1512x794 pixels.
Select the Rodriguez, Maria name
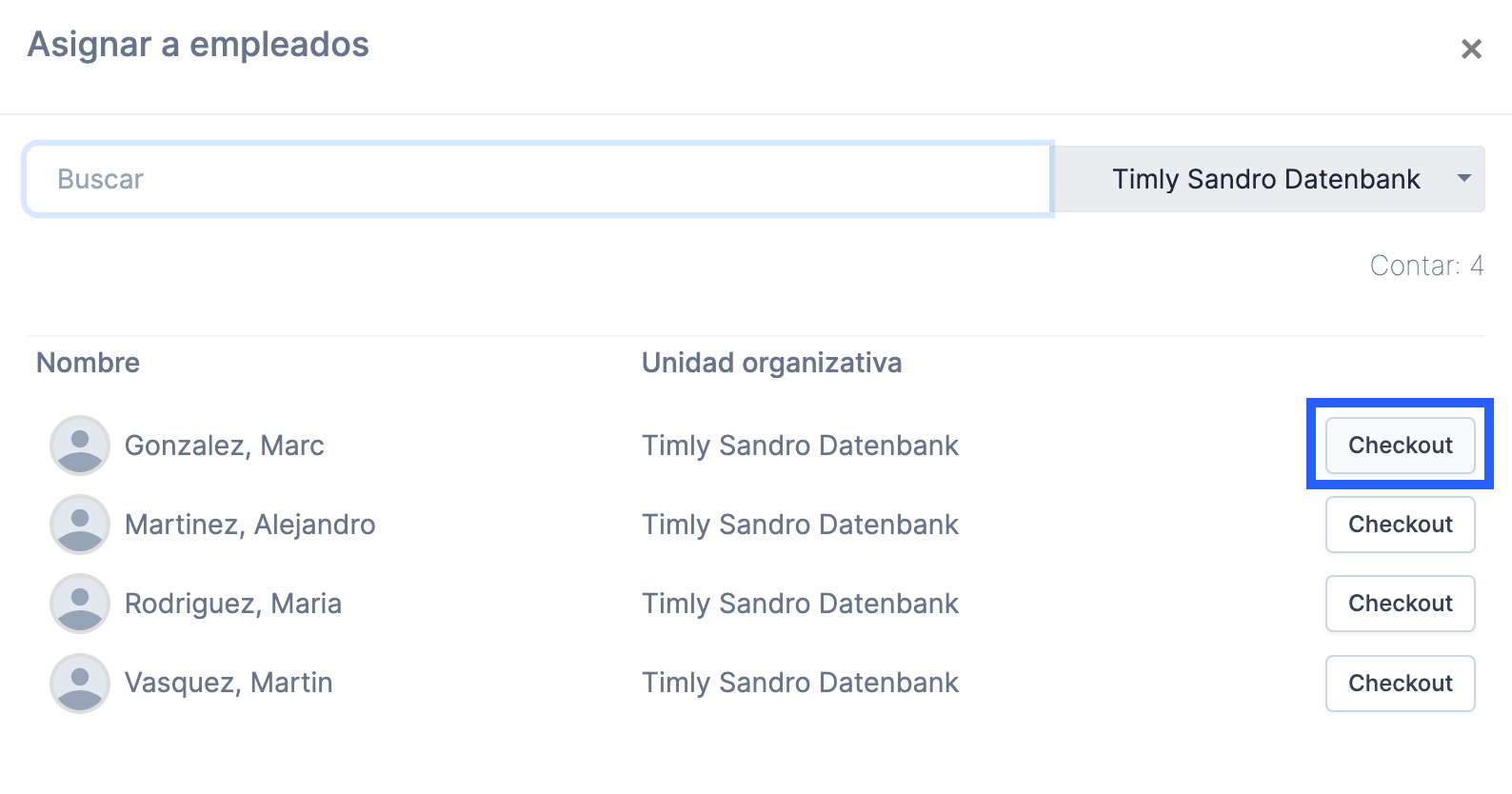click(233, 604)
